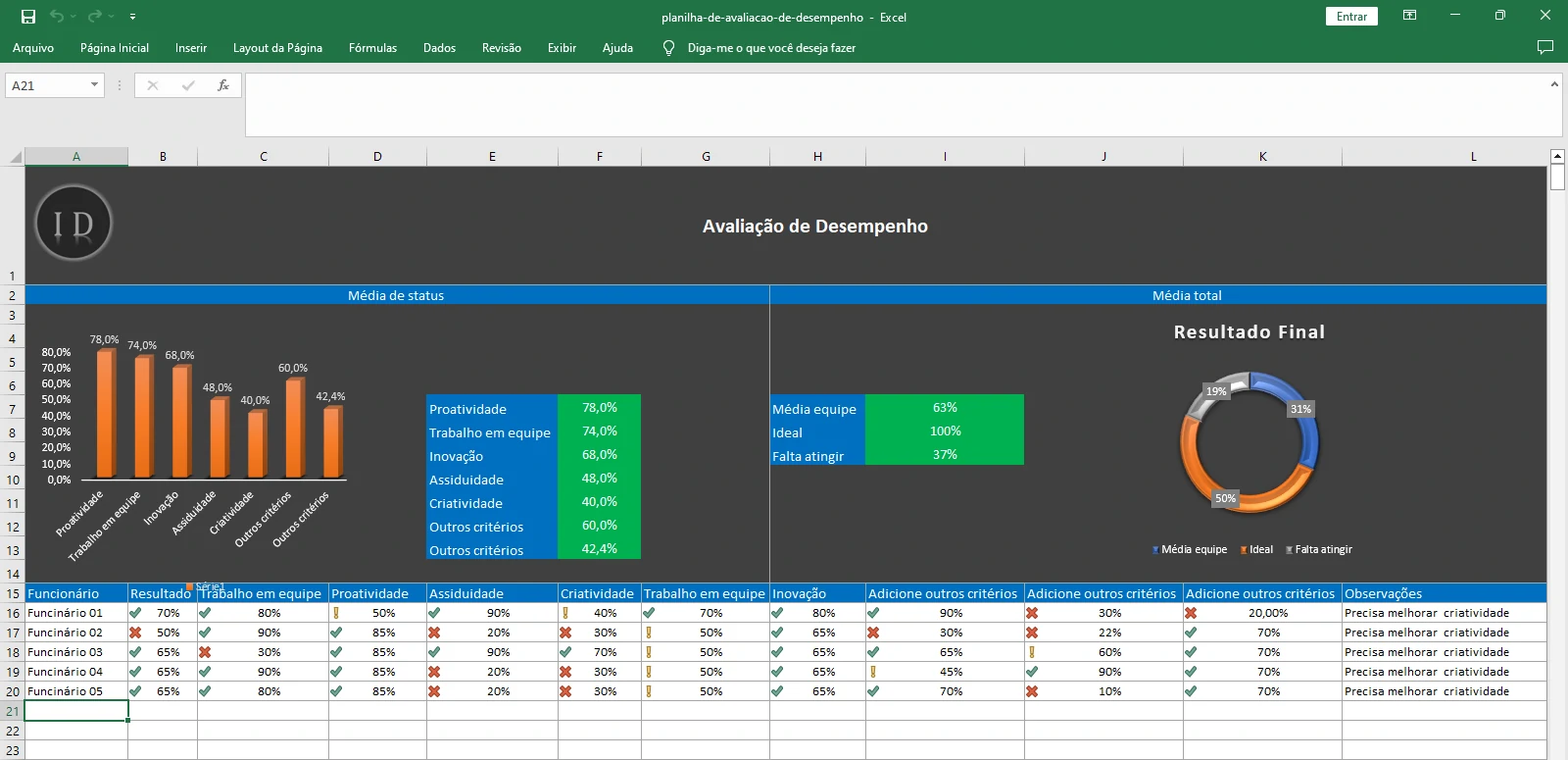Open the Arquivo menu
Viewport: 1568px width, 760px height.
[x=33, y=48]
